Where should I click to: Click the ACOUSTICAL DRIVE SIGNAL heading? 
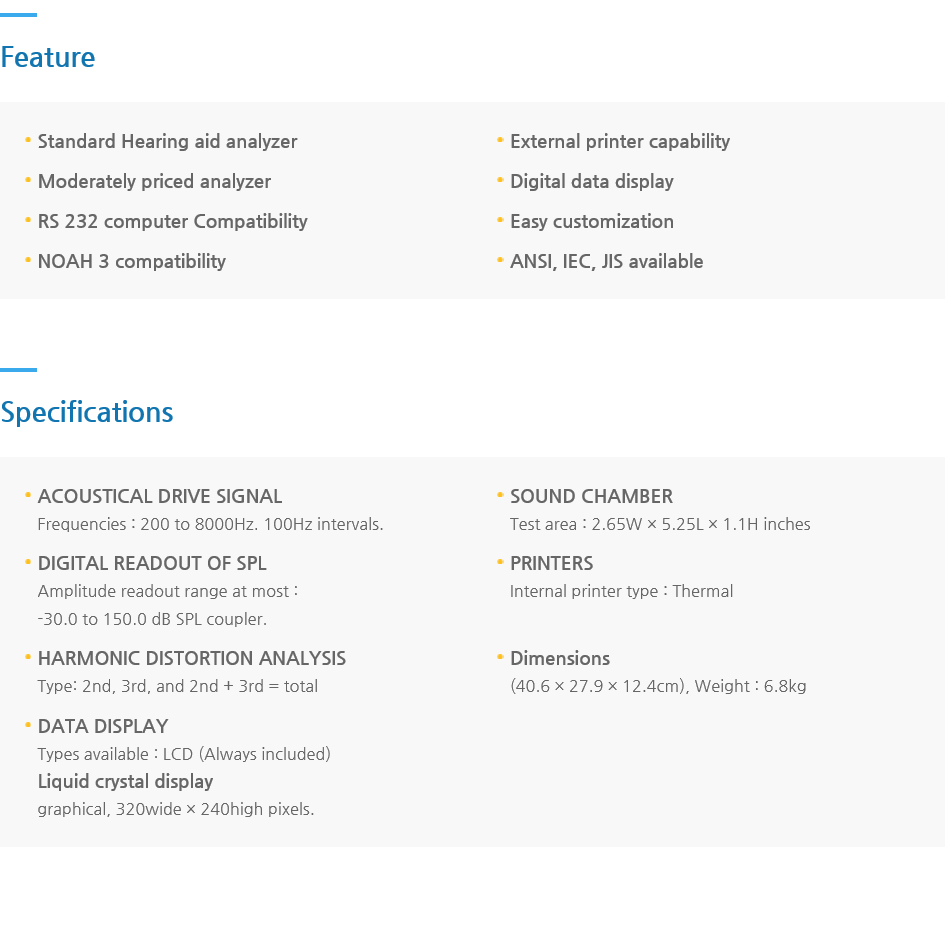click(x=160, y=496)
